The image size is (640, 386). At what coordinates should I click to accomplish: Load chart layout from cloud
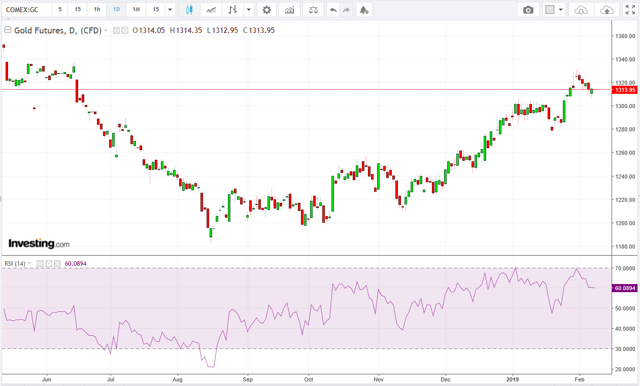click(x=581, y=10)
